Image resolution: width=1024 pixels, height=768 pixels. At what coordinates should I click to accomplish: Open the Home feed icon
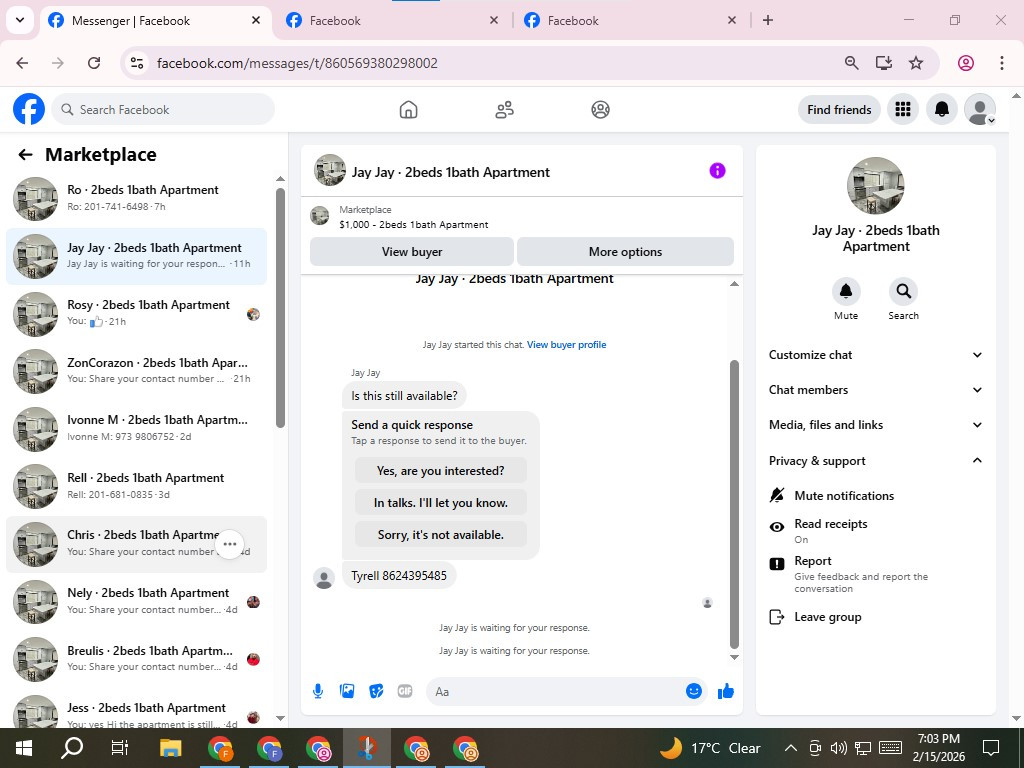(408, 110)
